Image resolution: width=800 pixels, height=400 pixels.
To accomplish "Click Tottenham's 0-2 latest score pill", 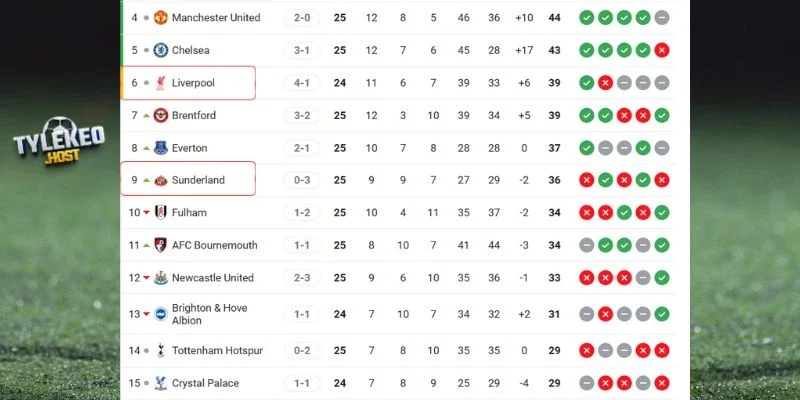I will (301, 351).
